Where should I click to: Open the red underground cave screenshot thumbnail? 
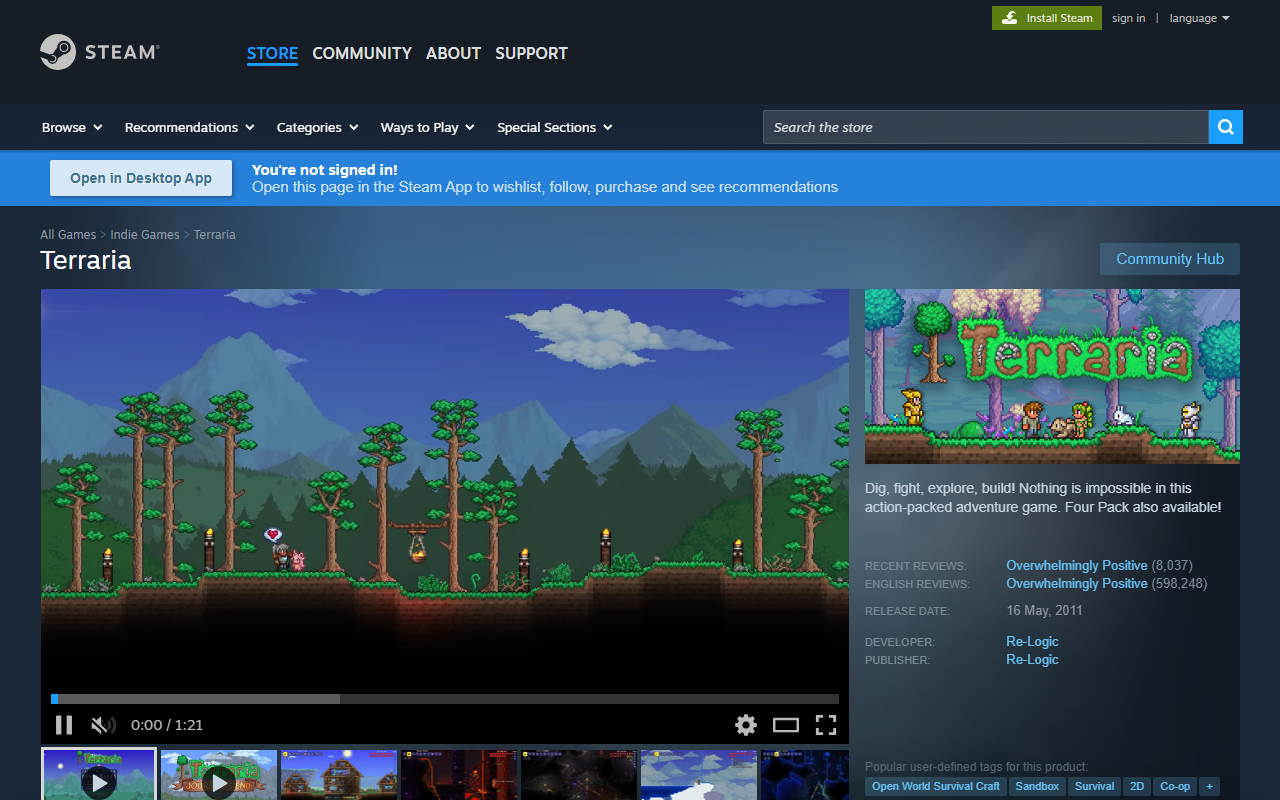pyautogui.click(x=459, y=775)
